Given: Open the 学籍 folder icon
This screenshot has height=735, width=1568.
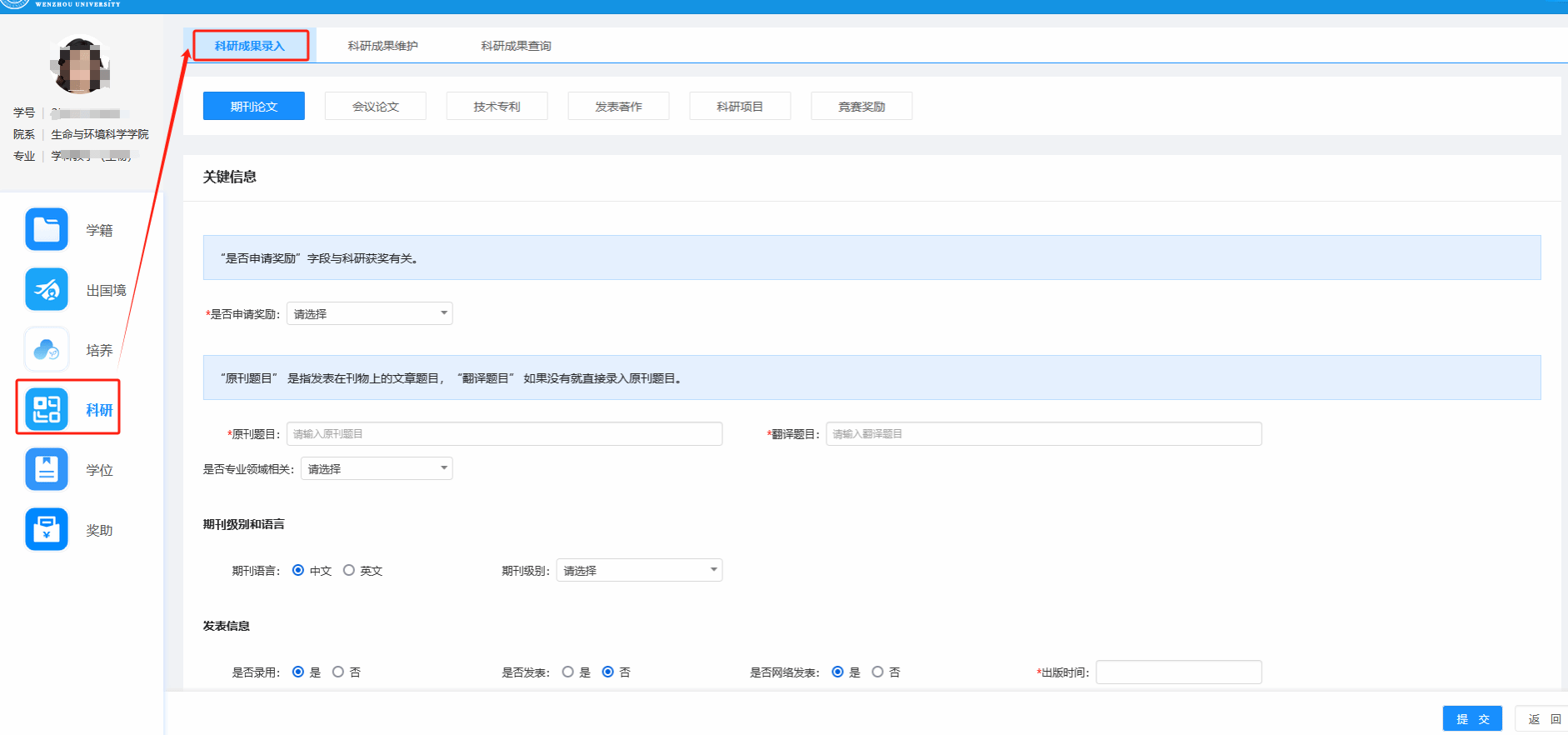Looking at the screenshot, I should click(x=47, y=230).
